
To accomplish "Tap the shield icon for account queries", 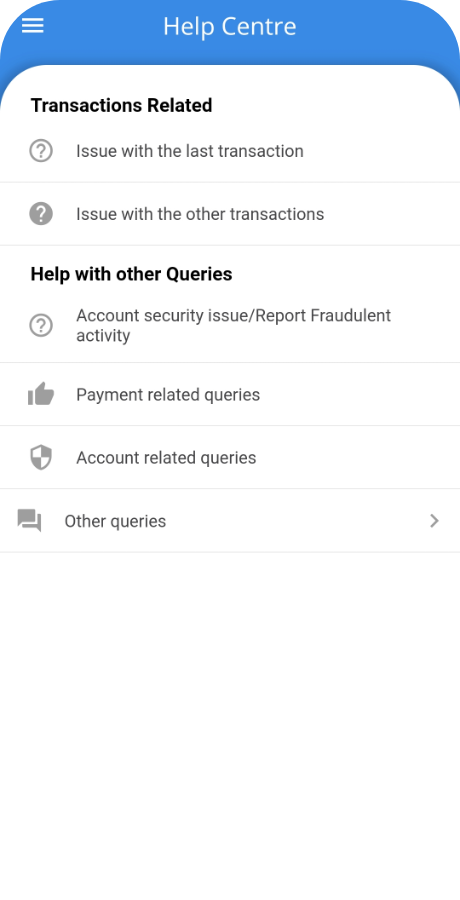I will [x=41, y=457].
